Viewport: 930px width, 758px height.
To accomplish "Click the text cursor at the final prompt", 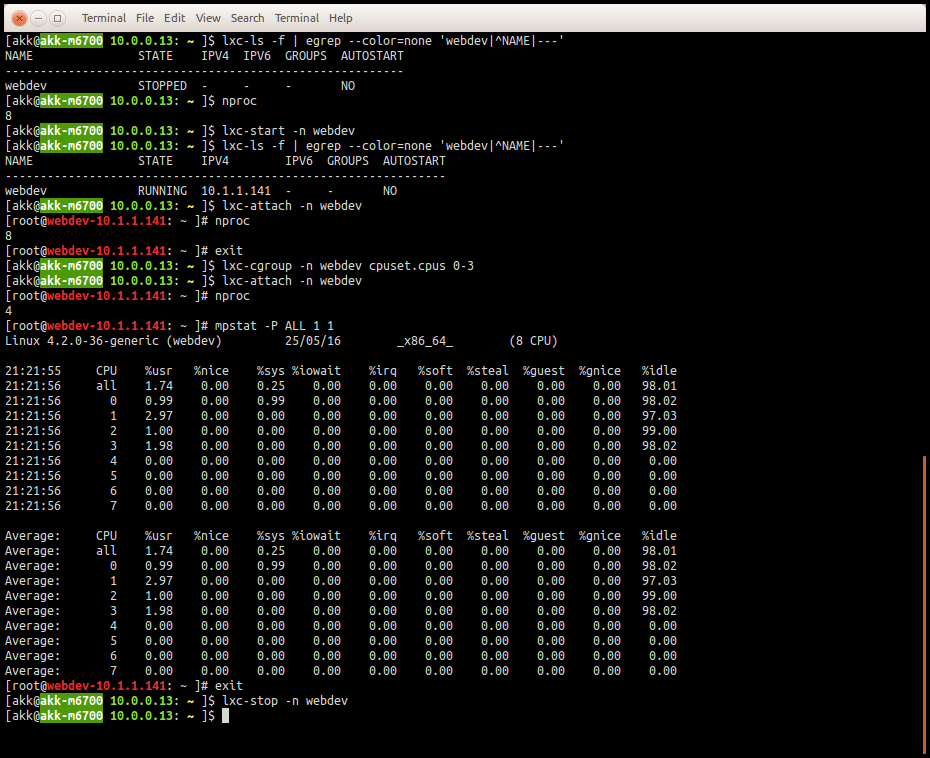I will (x=225, y=715).
